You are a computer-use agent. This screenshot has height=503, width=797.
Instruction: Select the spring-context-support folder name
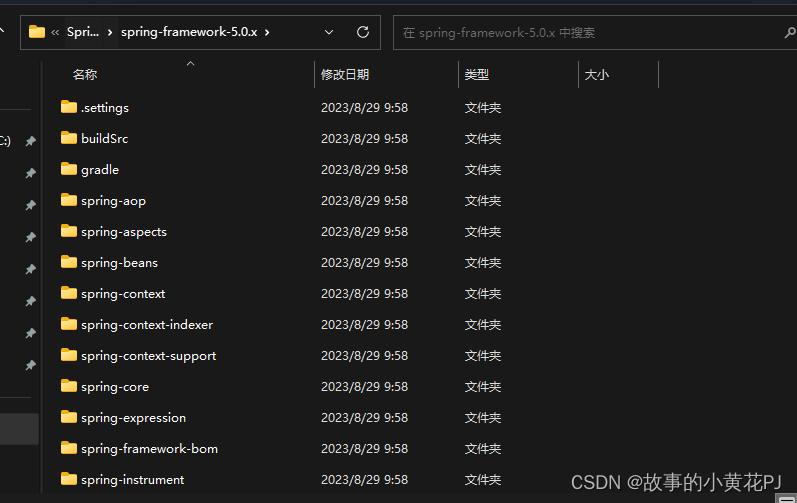tap(148, 356)
